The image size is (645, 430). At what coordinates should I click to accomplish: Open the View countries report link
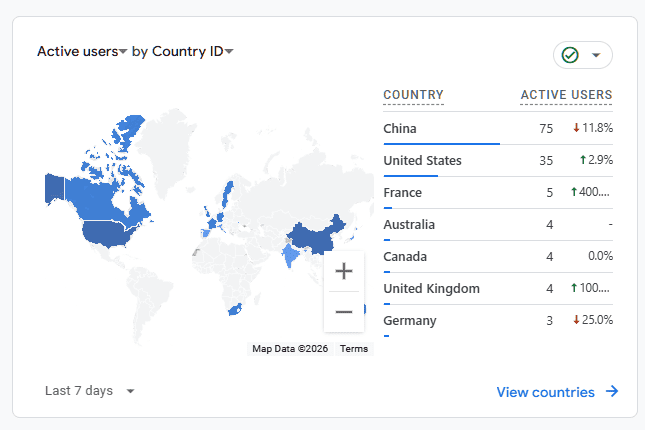click(546, 392)
